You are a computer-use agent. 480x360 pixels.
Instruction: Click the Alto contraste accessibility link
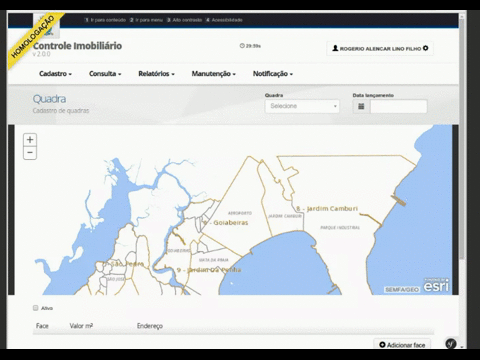(x=184, y=20)
